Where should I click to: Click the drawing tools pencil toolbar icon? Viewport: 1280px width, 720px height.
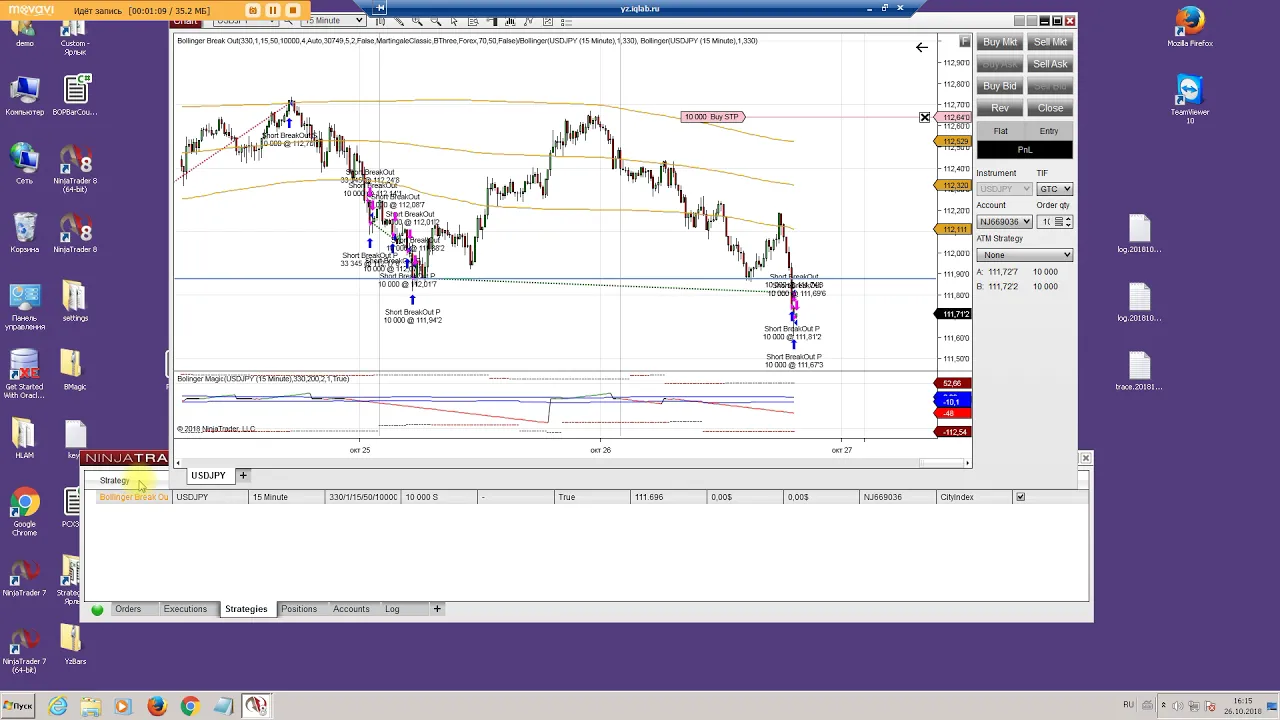point(399,21)
